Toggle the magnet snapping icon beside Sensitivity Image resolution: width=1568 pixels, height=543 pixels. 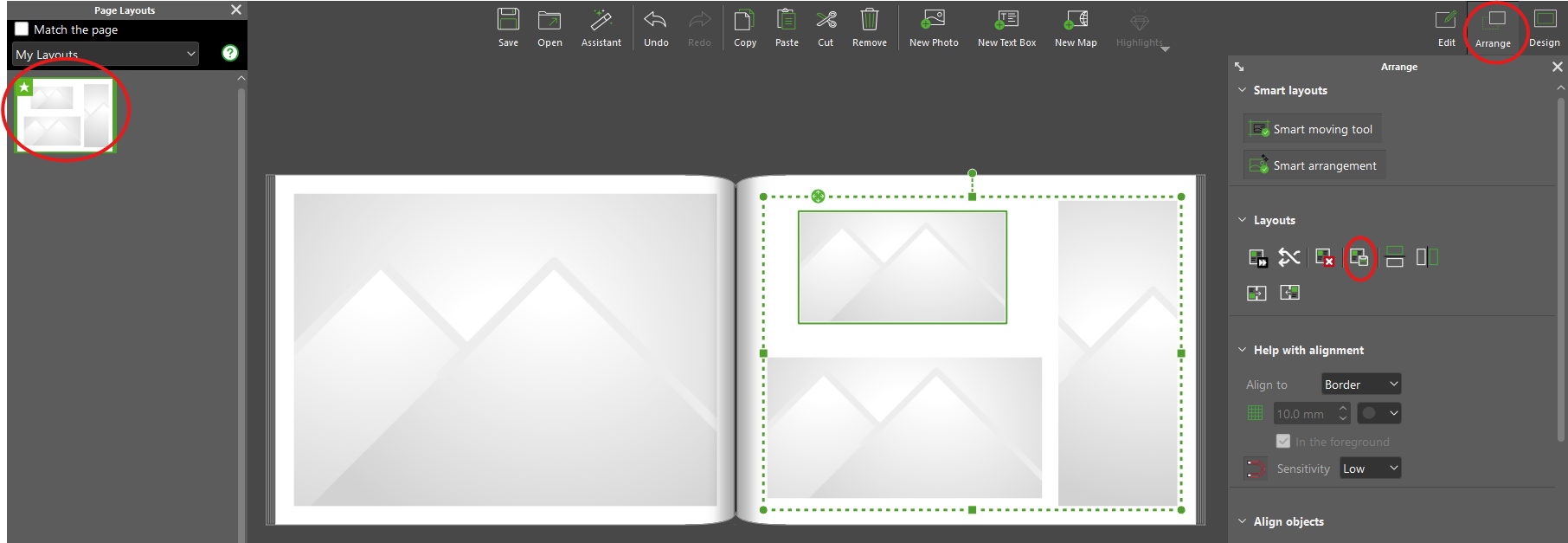(1255, 469)
